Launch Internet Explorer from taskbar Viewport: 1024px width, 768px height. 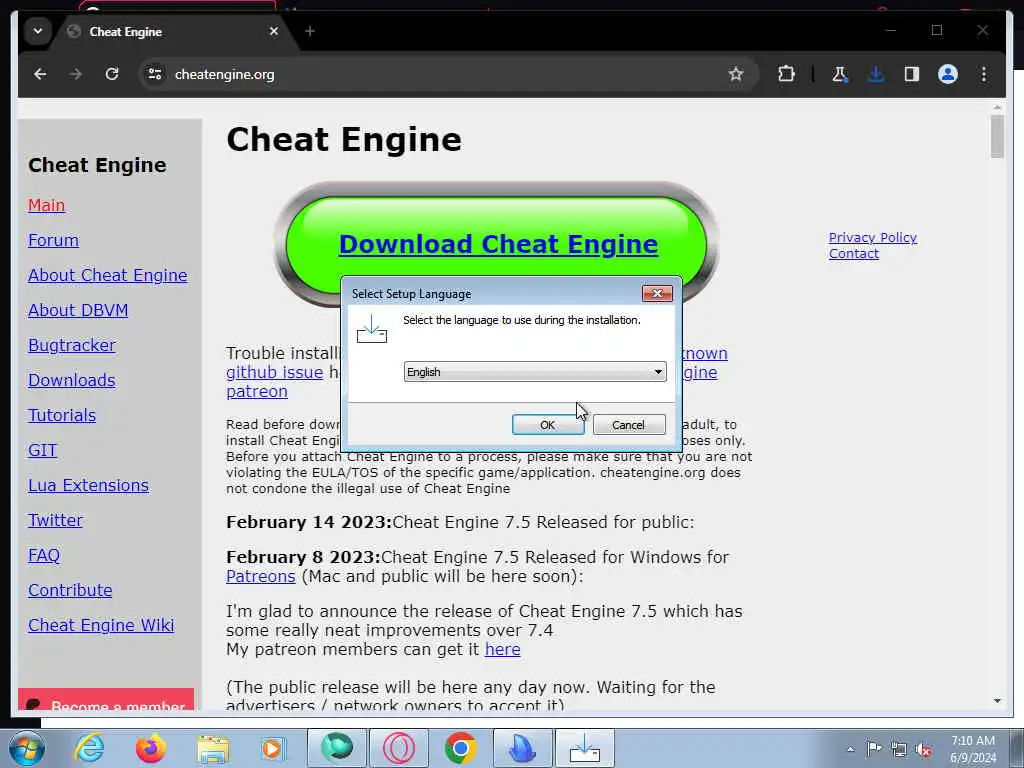(89, 748)
